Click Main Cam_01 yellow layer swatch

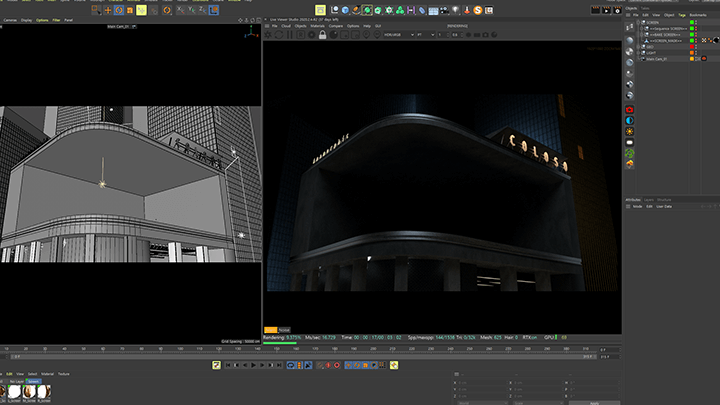[692, 59]
